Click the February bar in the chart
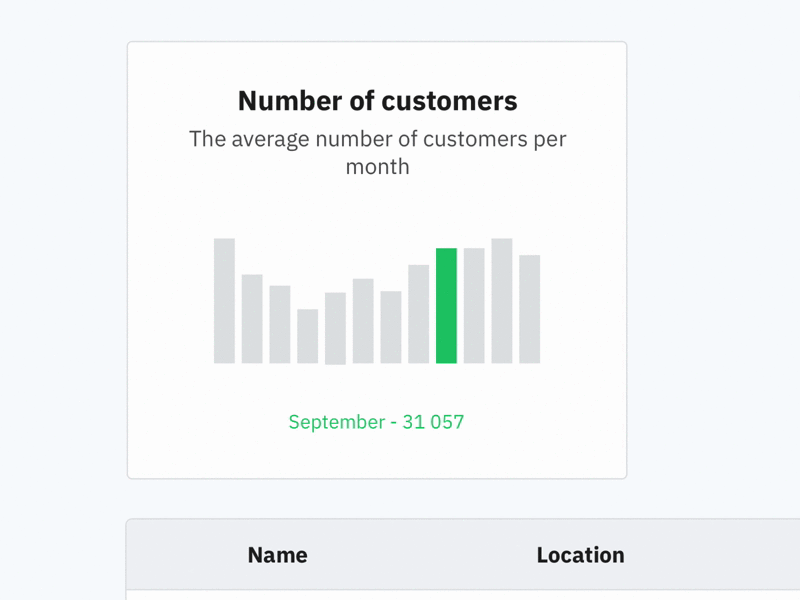The height and width of the screenshot is (600, 800). pos(251,320)
